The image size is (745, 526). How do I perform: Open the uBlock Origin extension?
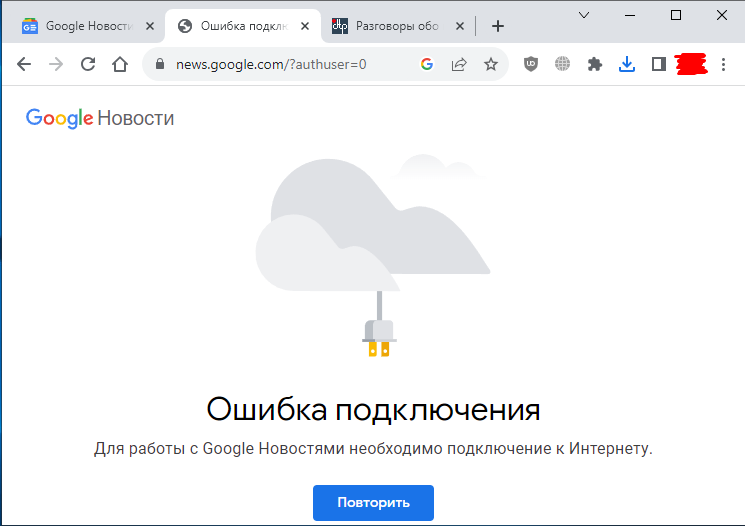click(531, 65)
